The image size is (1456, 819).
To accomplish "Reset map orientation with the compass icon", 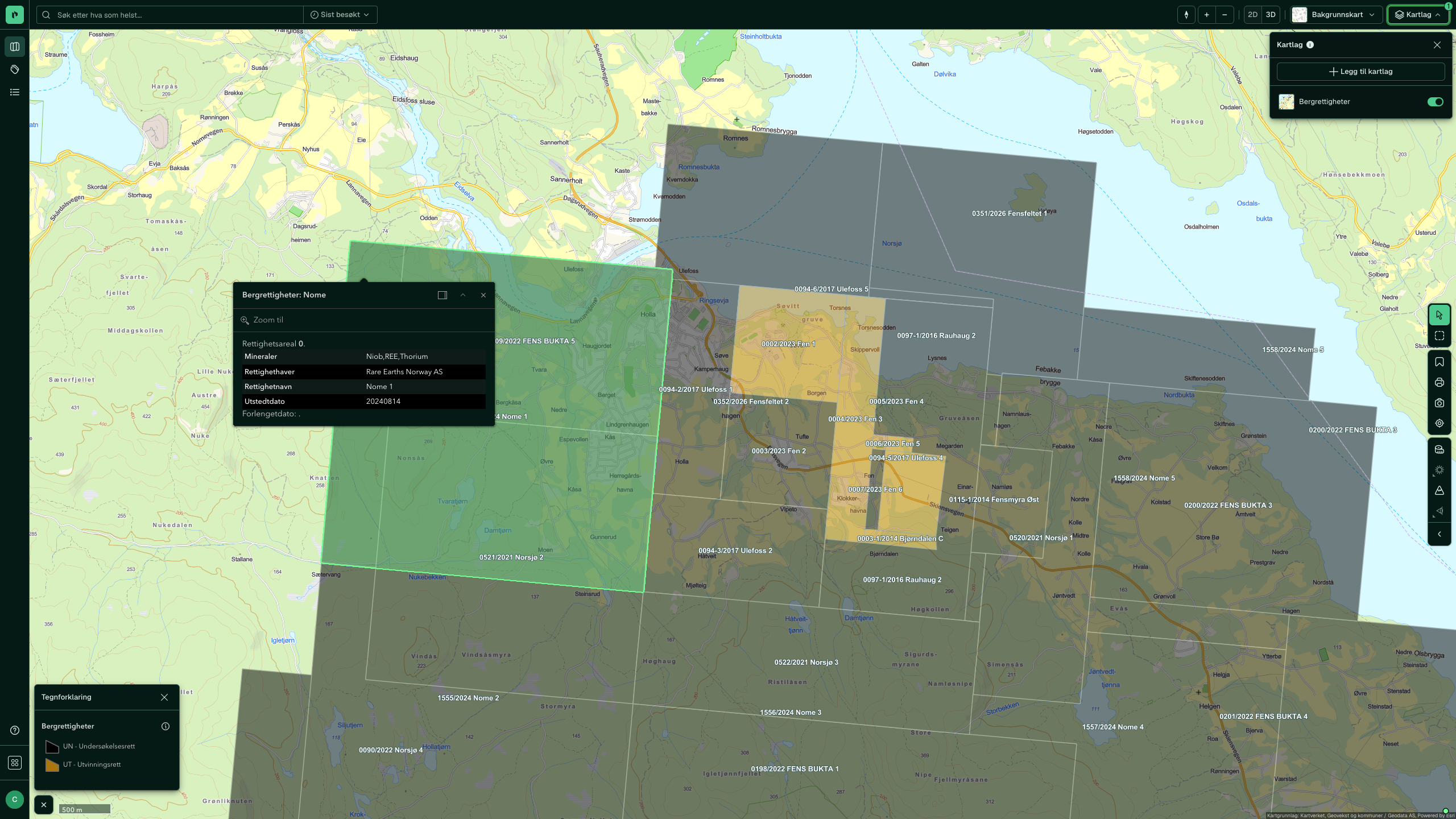I will pyautogui.click(x=1186, y=15).
